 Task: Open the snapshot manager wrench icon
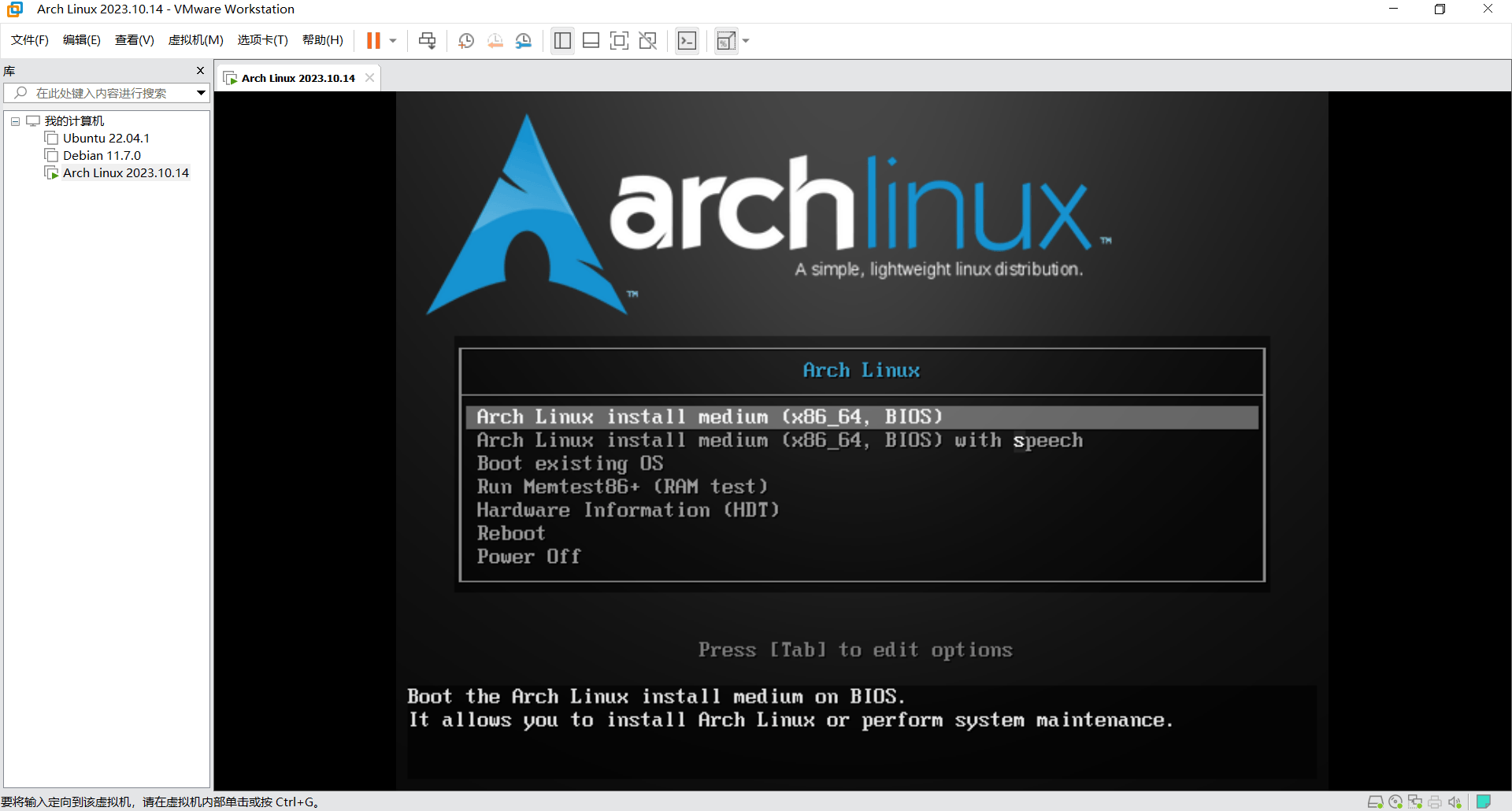(x=524, y=41)
